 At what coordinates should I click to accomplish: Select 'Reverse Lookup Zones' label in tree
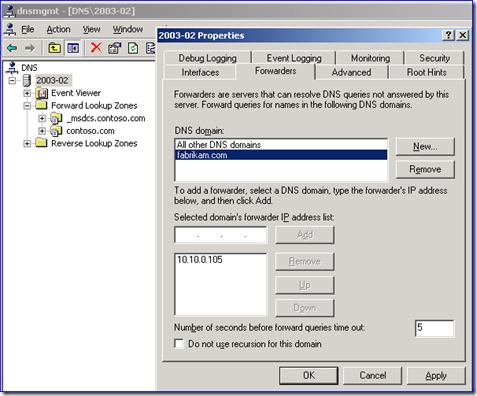pos(94,144)
